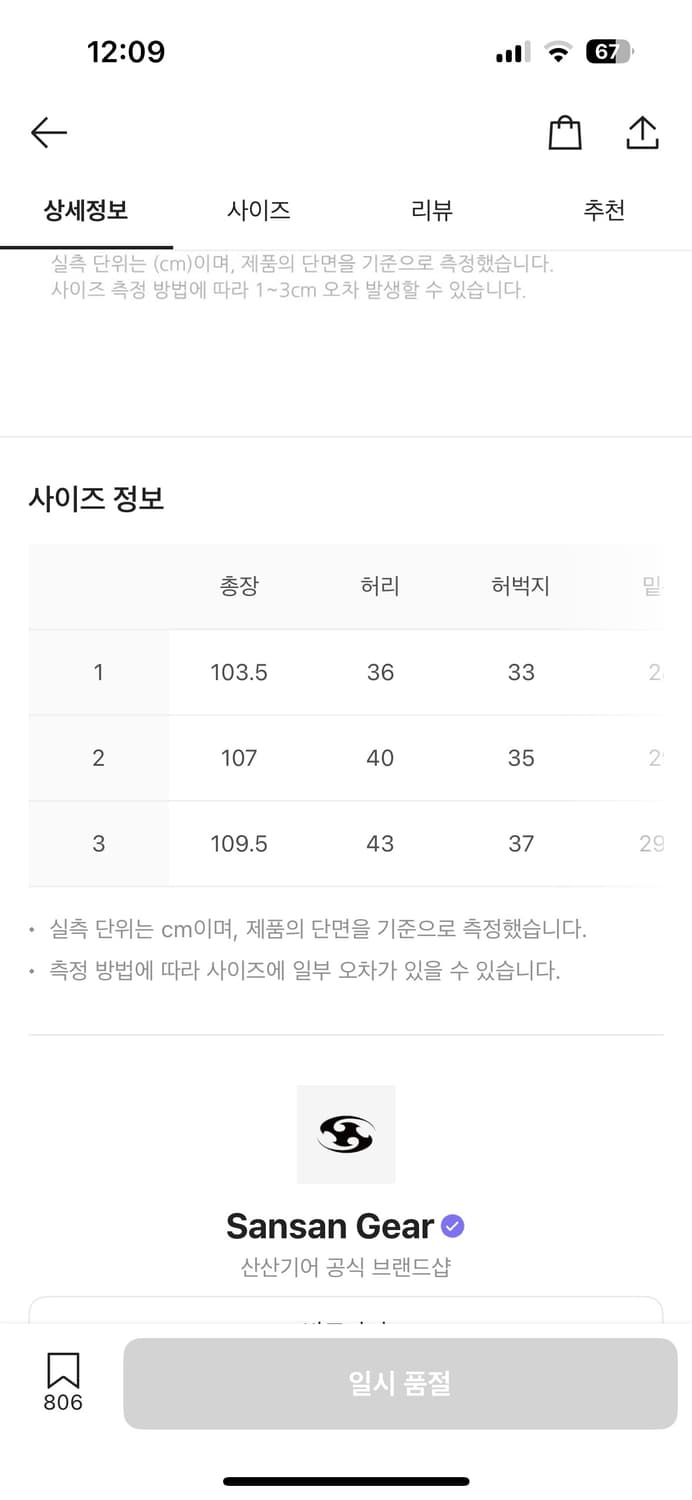692x1500 pixels.
Task: Tap the battery indicator in status bar
Action: point(608,52)
